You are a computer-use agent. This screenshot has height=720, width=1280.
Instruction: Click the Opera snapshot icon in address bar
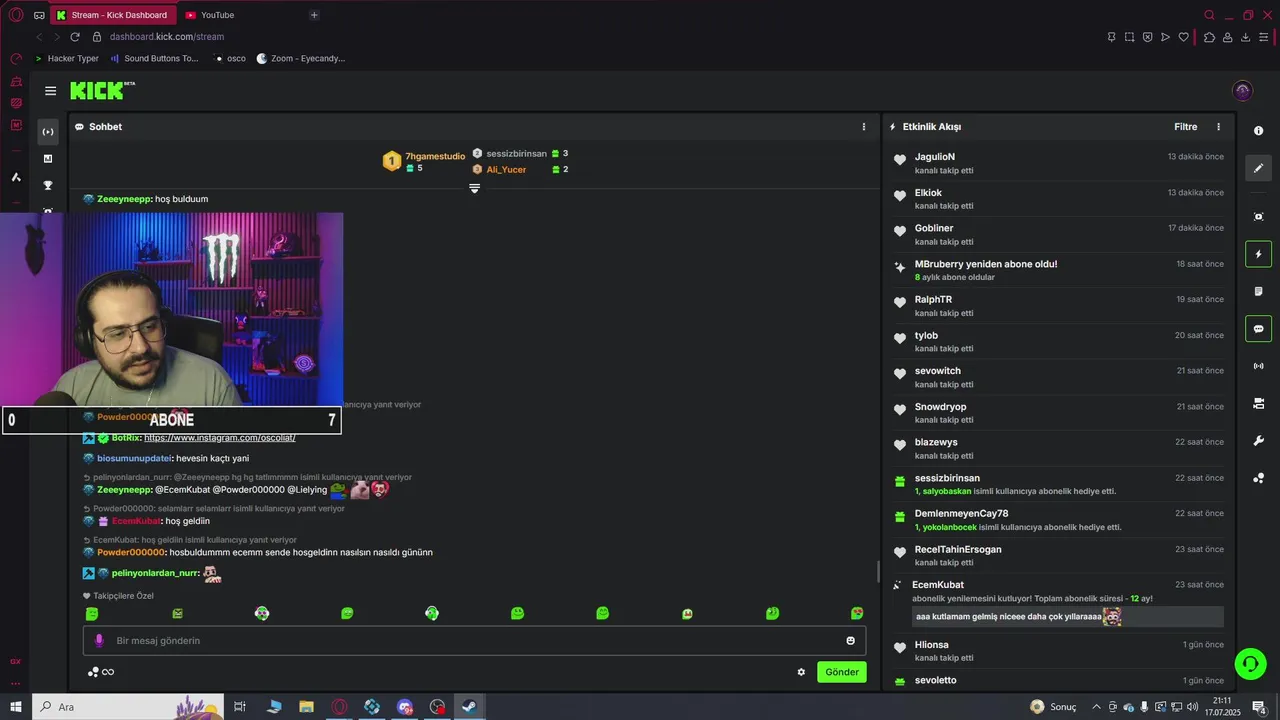[1130, 37]
